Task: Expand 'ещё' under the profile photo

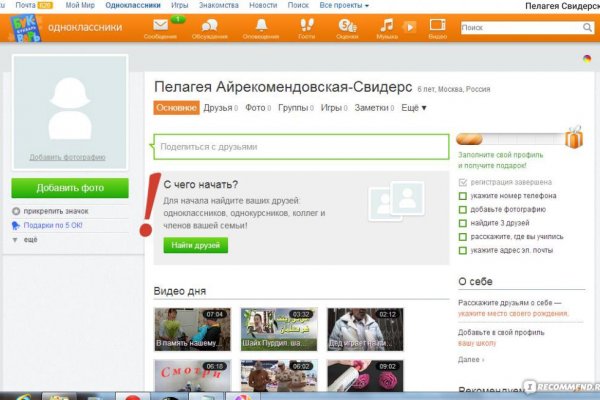Action: [30, 240]
